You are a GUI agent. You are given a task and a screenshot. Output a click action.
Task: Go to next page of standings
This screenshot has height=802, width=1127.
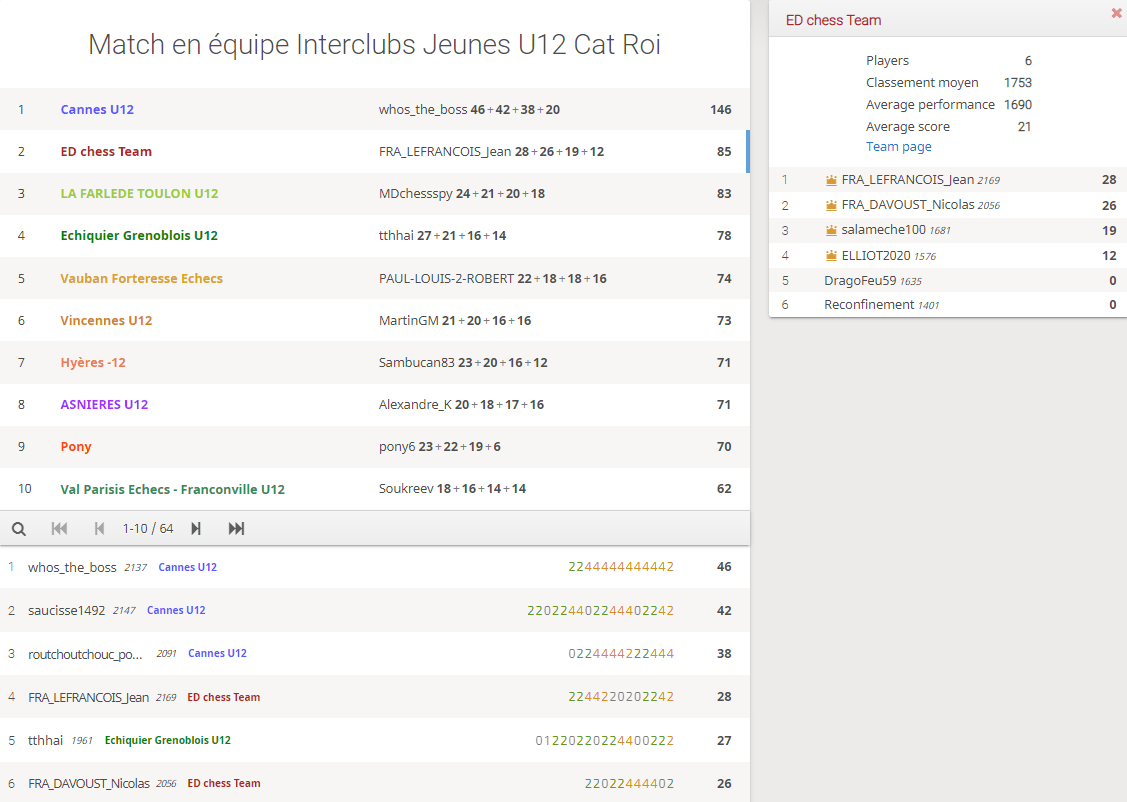coord(196,528)
